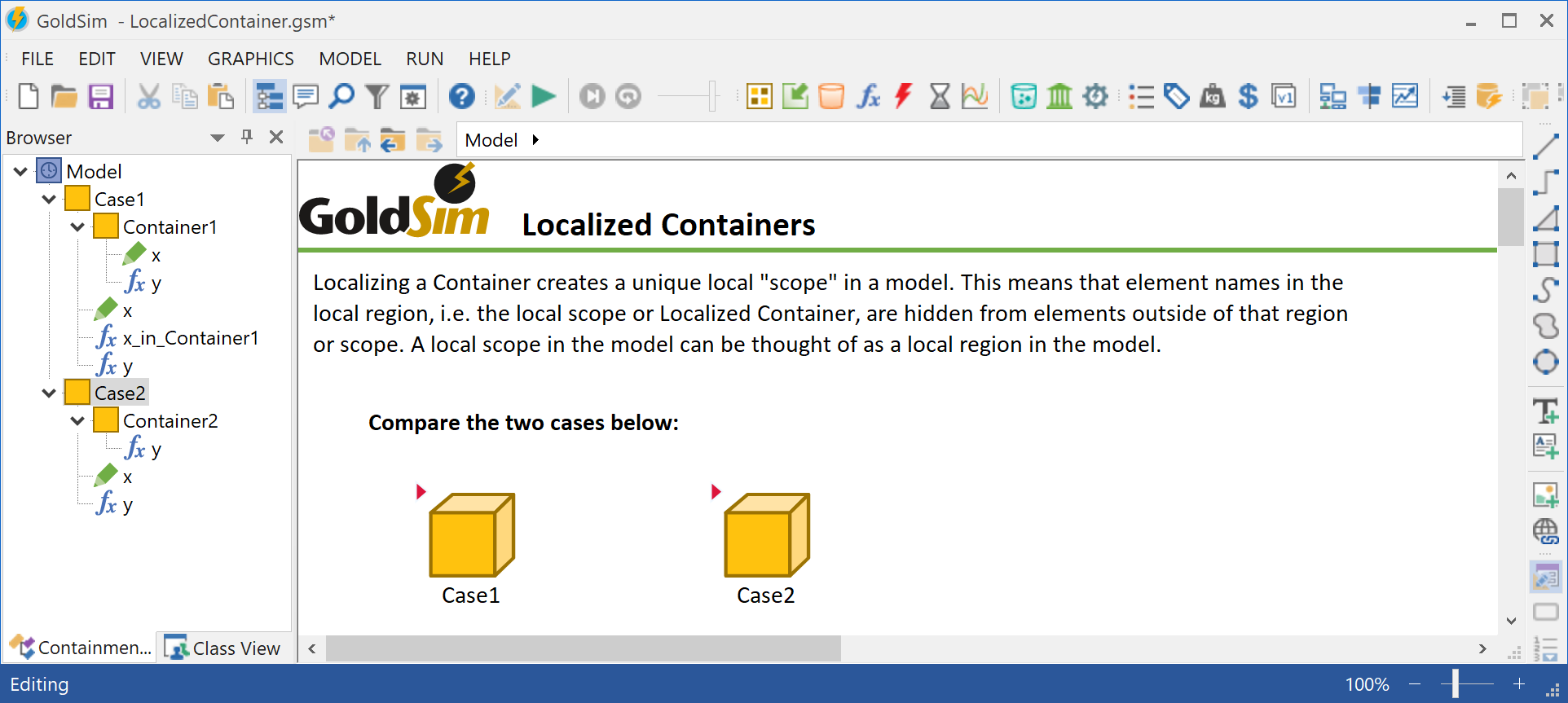Navigate back with the folder left-arrow icon
This screenshot has height=703, width=1568.
[393, 140]
